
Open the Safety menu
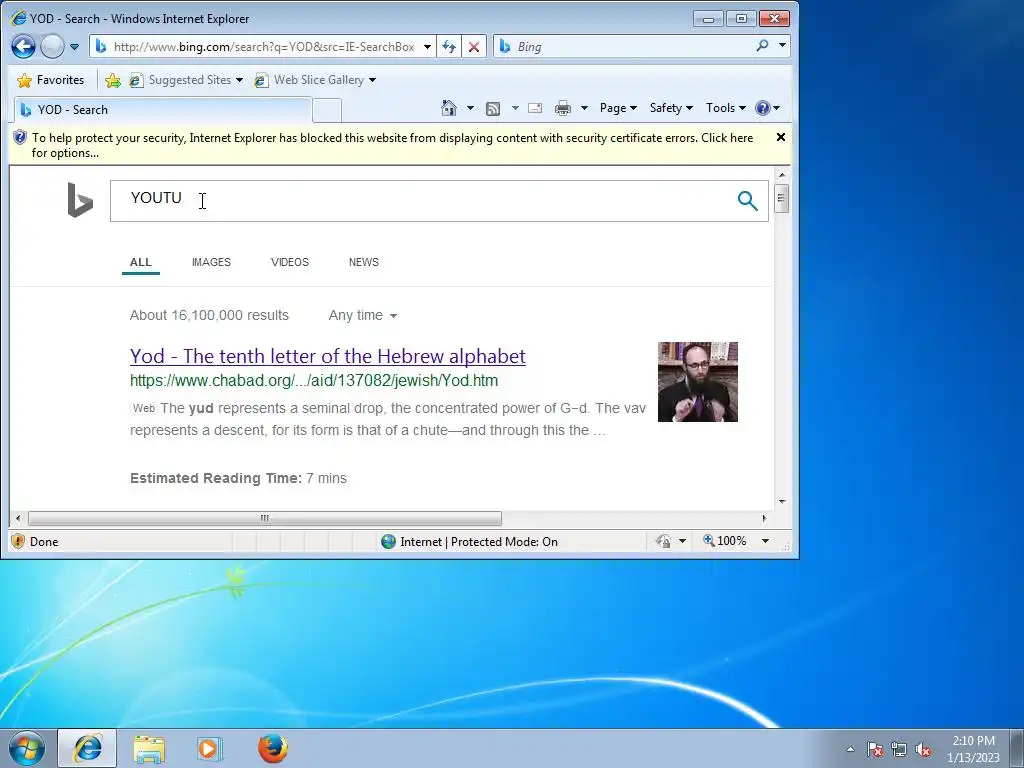(x=671, y=108)
